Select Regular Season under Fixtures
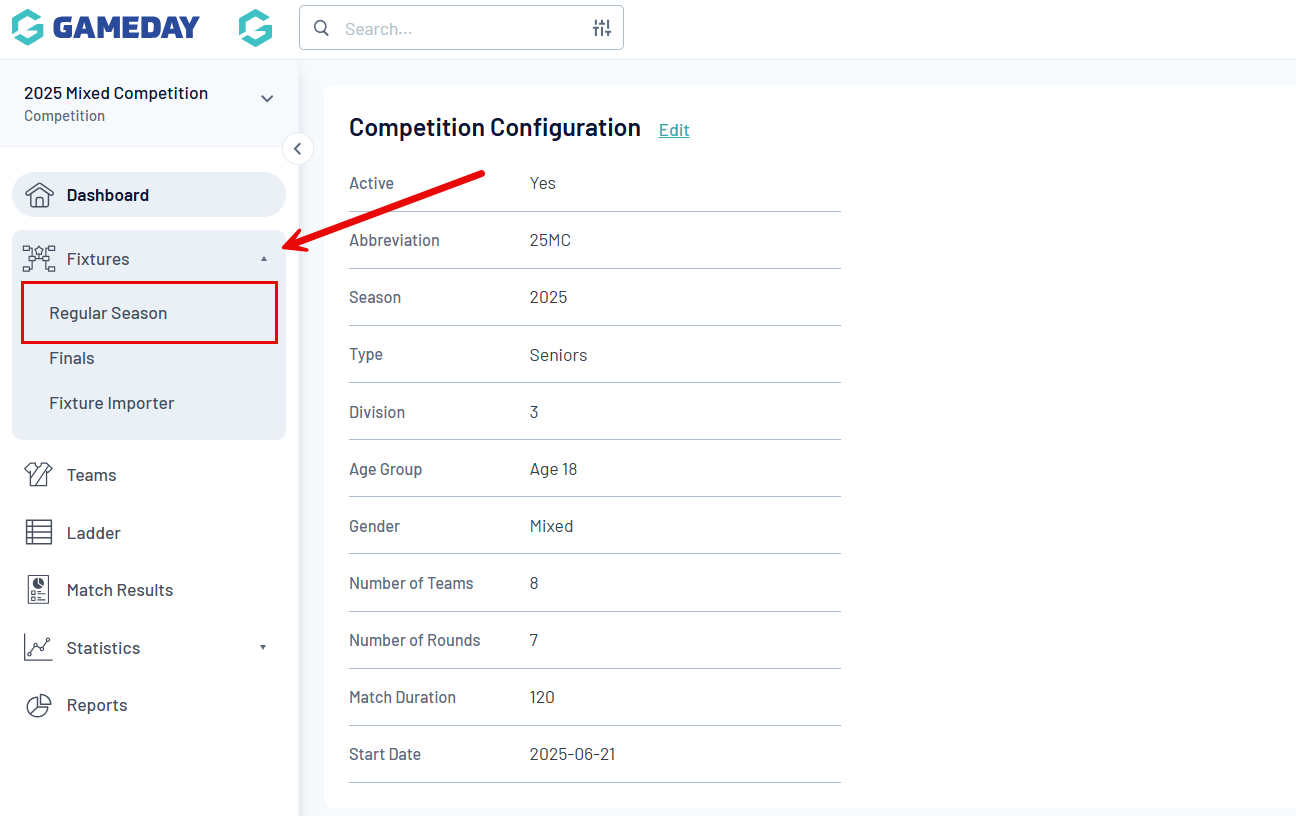 [x=108, y=313]
